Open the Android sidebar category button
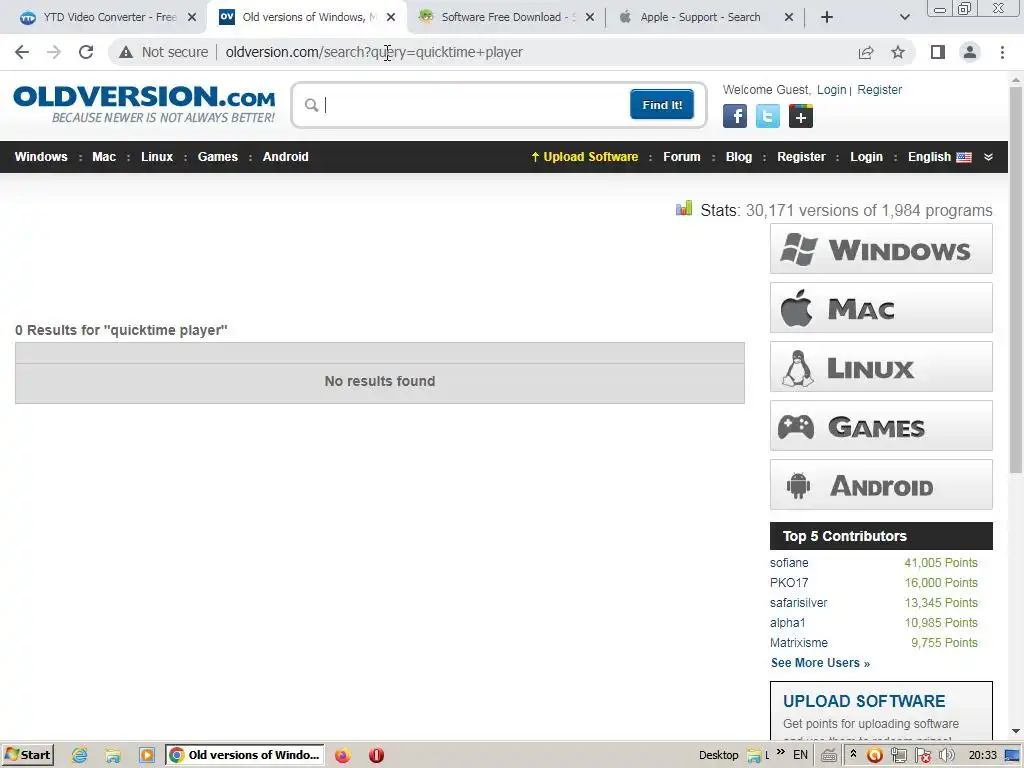1024x768 pixels. click(881, 485)
